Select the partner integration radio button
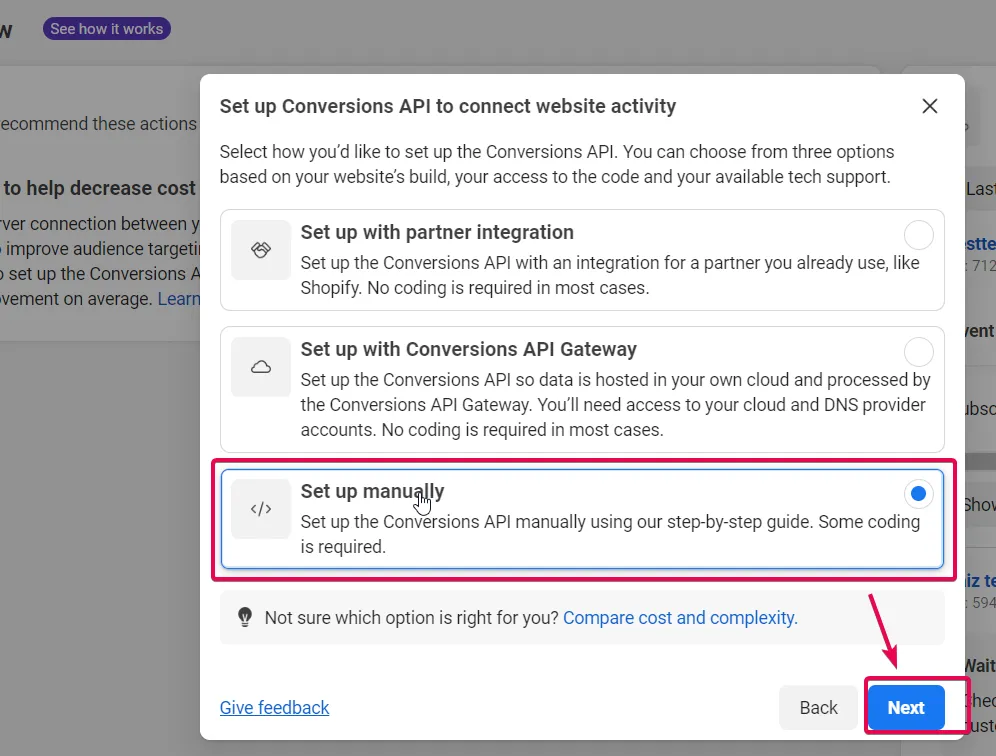Viewport: 996px width, 756px height. 918,235
